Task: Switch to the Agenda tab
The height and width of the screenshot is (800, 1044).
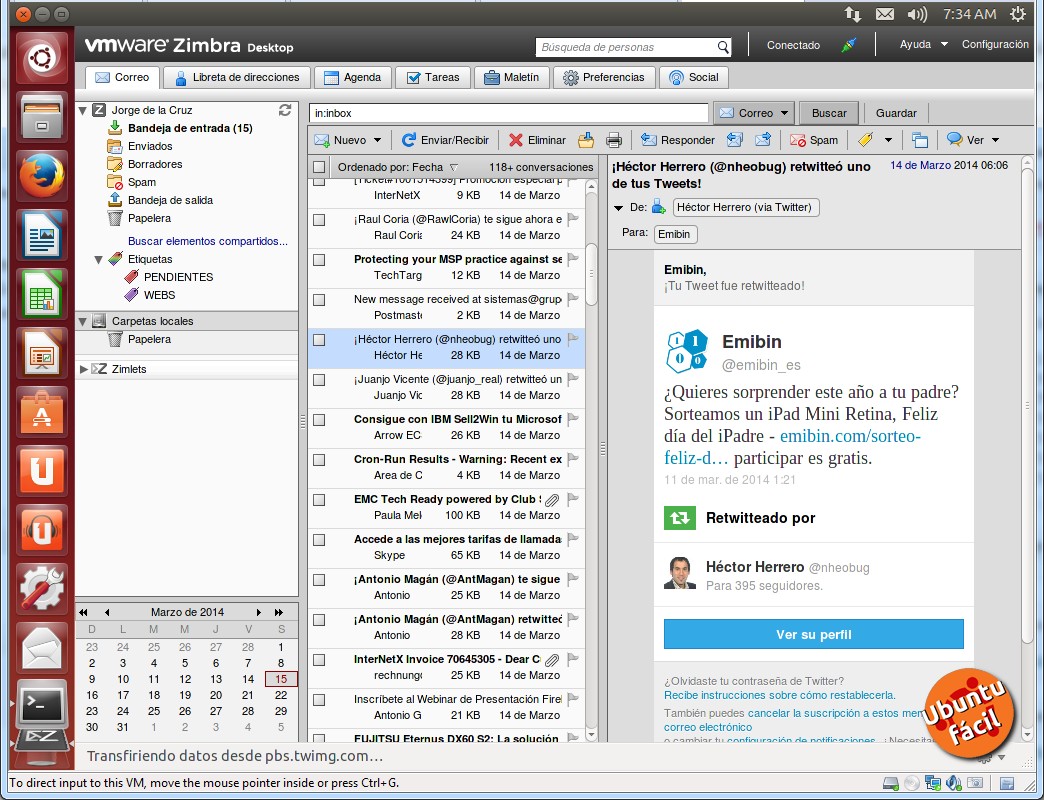Action: coord(352,77)
